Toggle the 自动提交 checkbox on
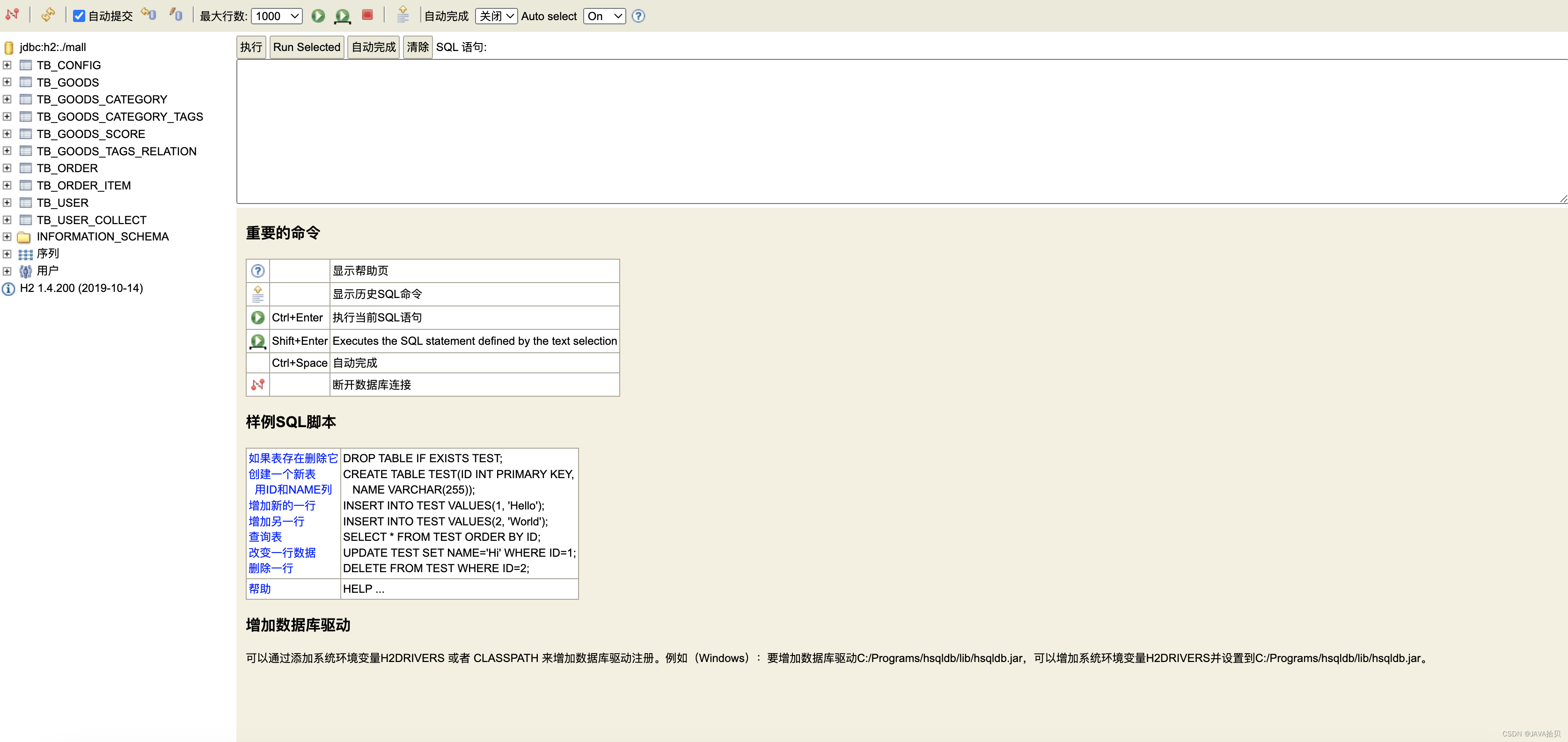 (77, 16)
